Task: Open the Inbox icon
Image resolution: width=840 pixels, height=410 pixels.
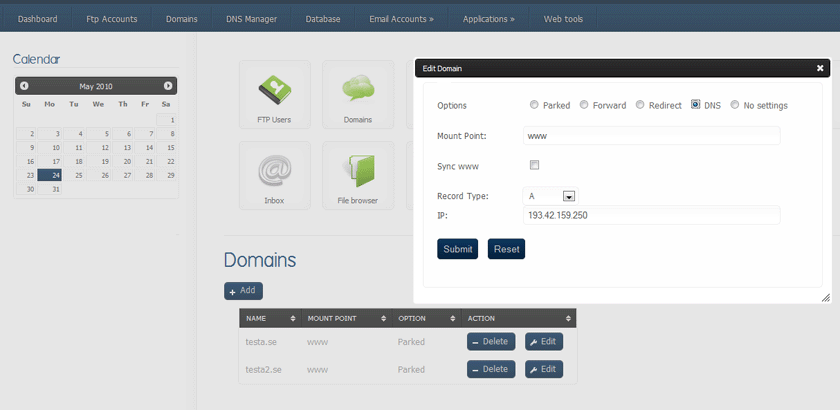Action: 274,174
